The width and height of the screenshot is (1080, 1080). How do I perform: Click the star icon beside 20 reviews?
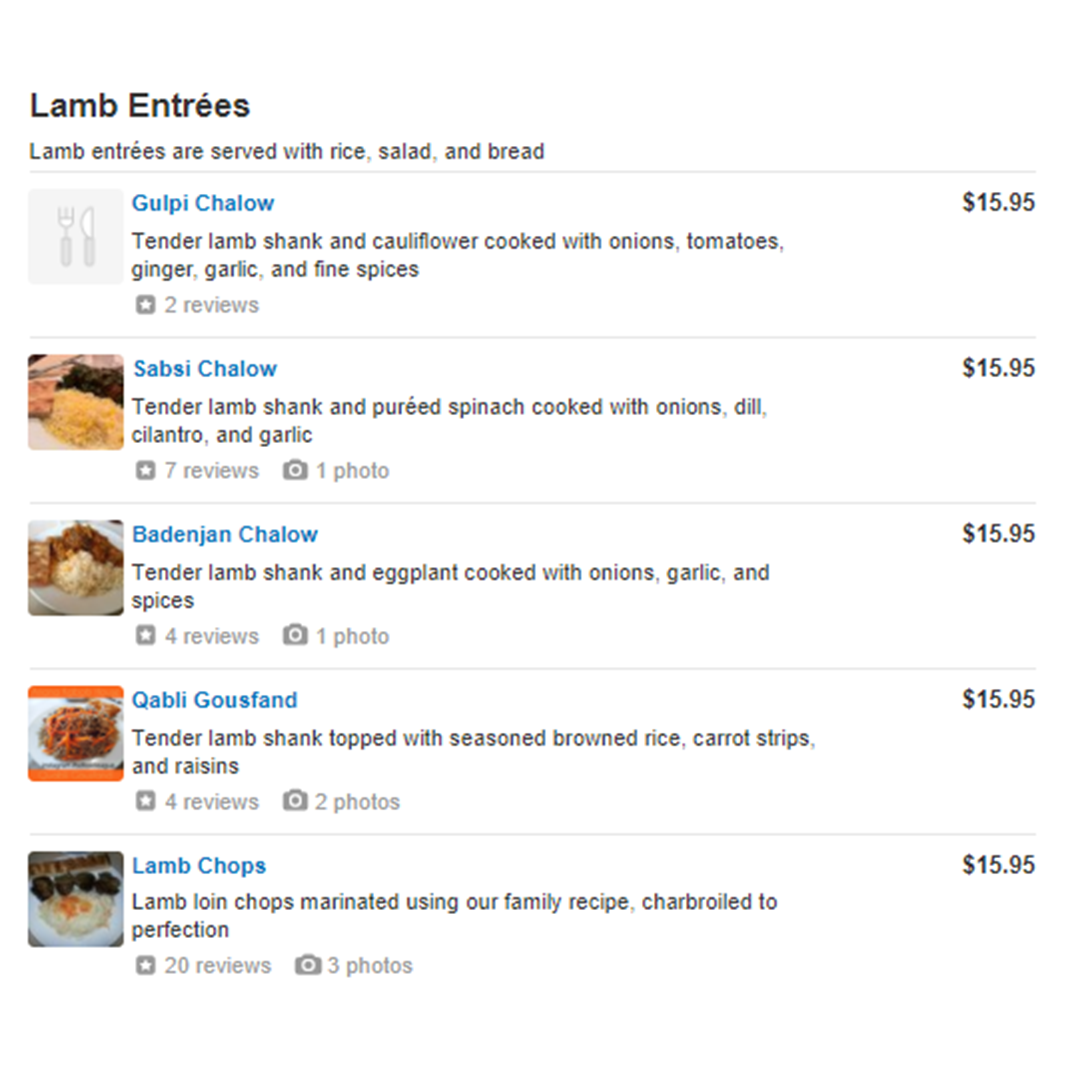click(145, 965)
